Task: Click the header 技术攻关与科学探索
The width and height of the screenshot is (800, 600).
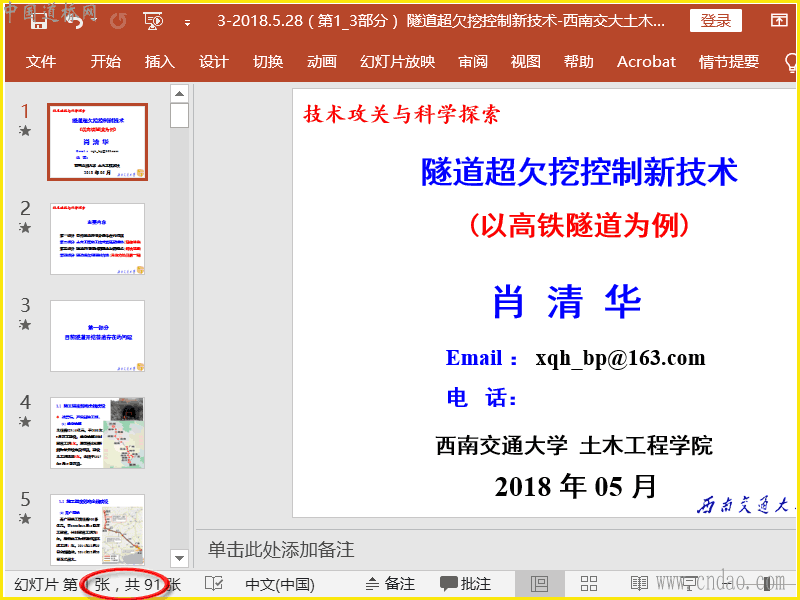Action: [x=402, y=114]
